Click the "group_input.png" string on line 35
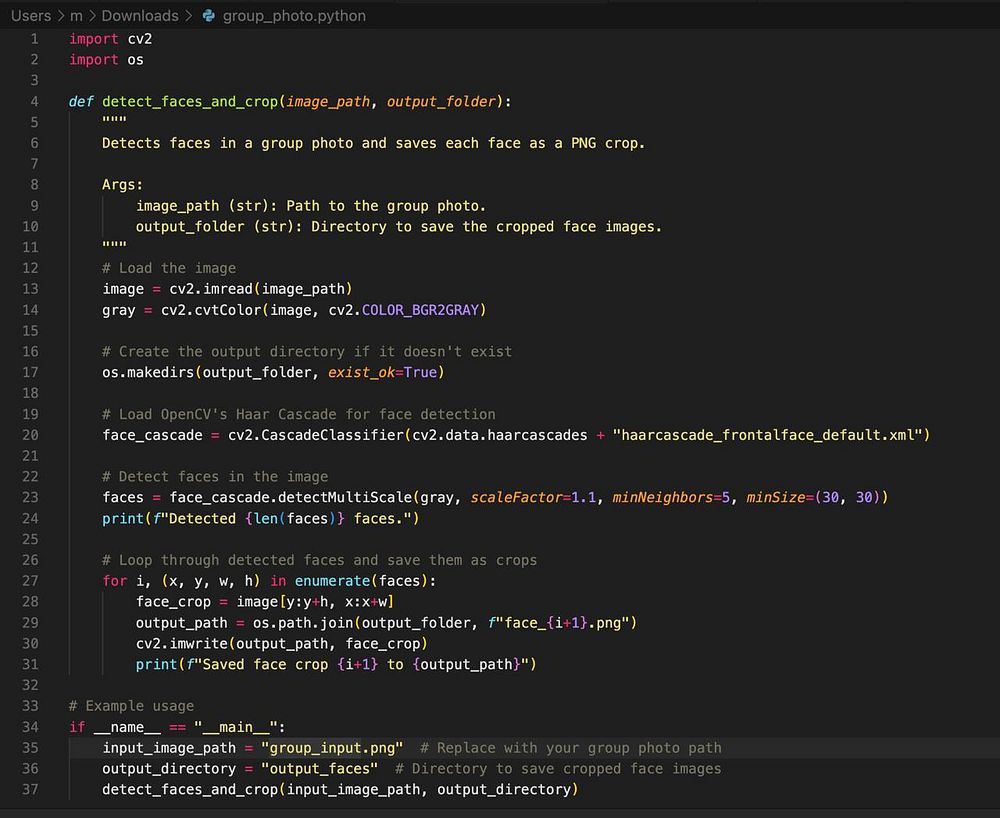This screenshot has height=818, width=1000. [332, 748]
